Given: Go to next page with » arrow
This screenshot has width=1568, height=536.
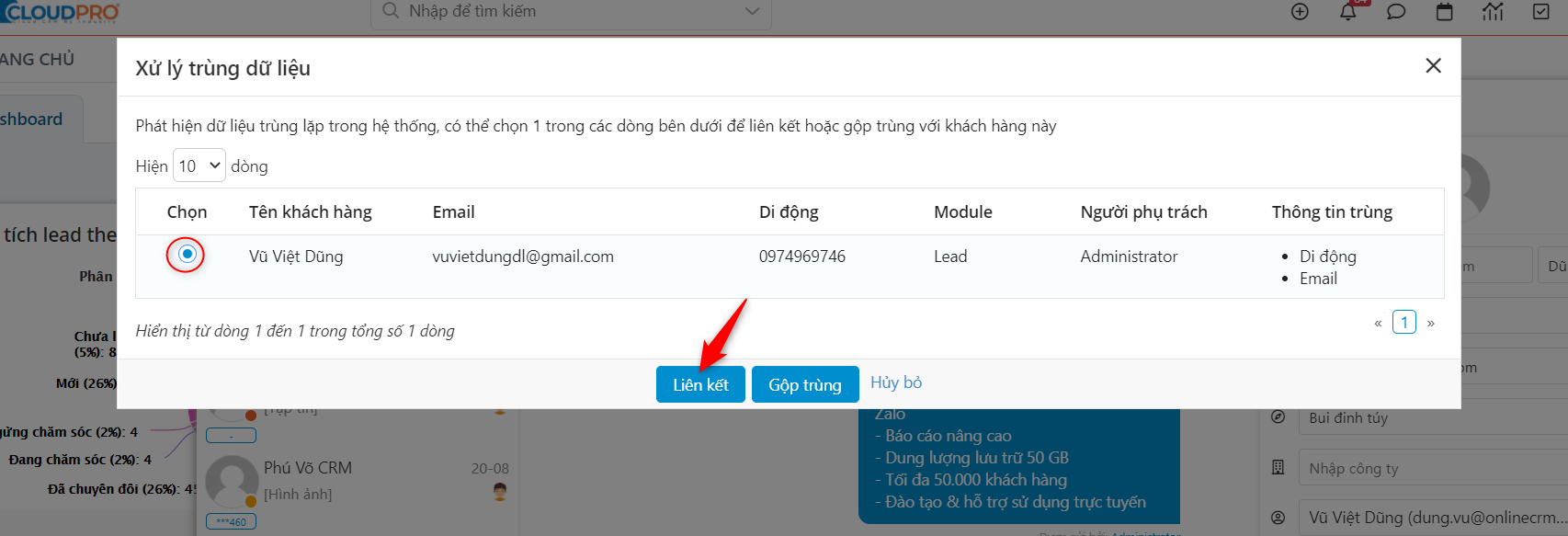Looking at the screenshot, I should pos(1431,323).
